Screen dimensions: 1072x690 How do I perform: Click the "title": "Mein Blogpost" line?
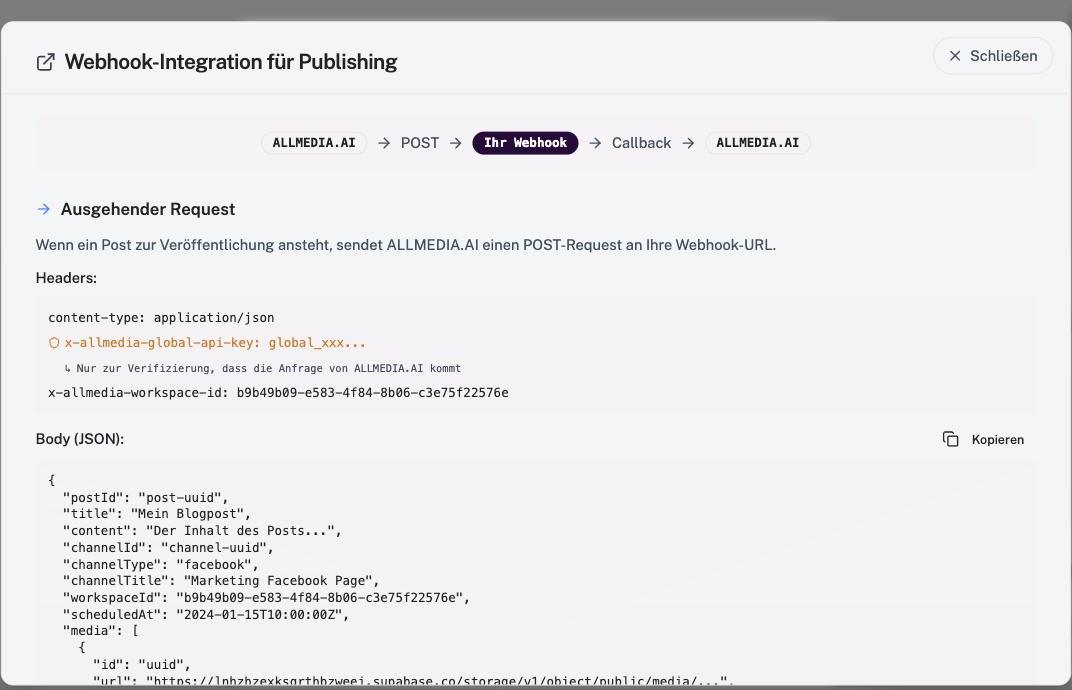(x=157, y=514)
